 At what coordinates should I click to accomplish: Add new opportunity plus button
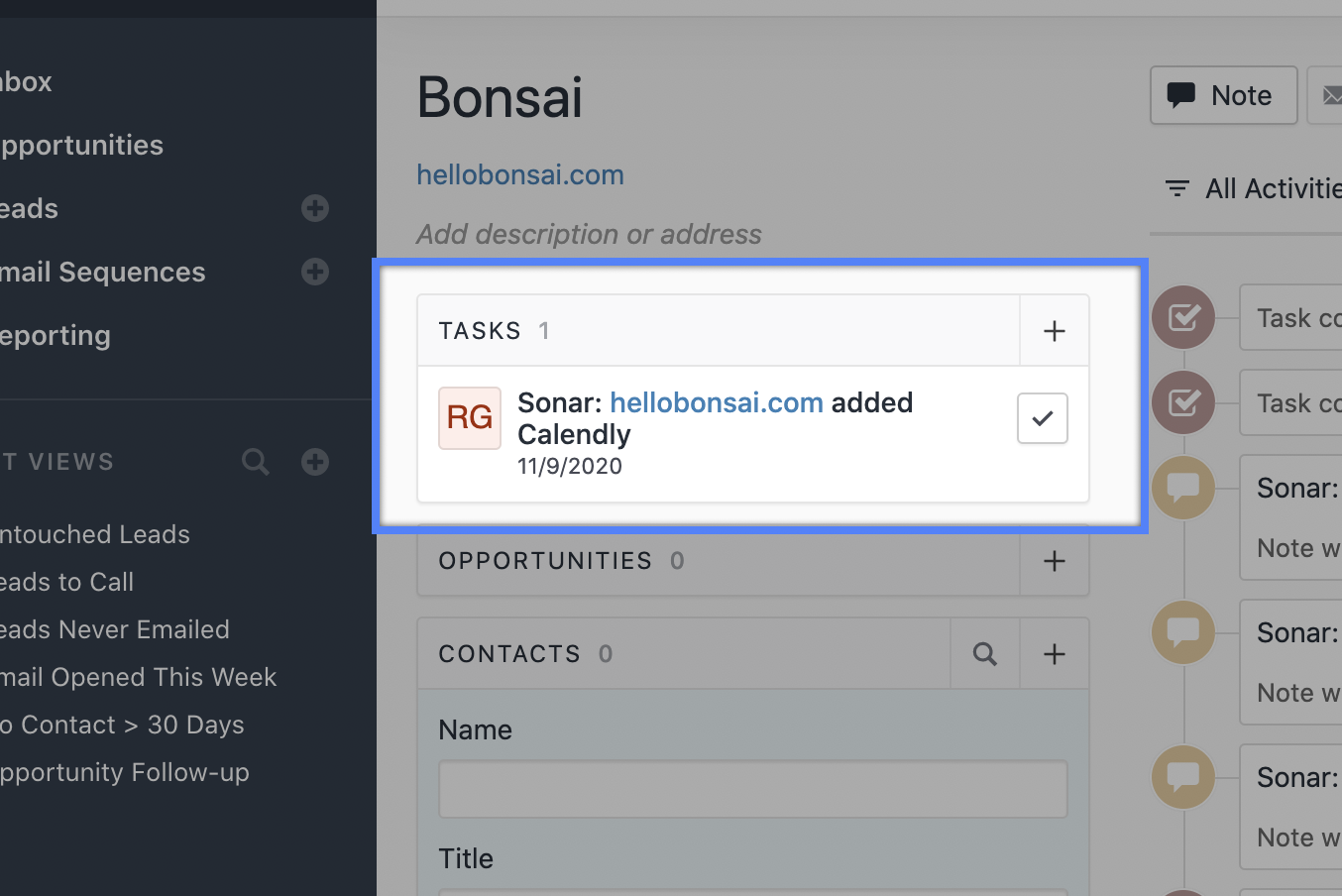(1055, 561)
